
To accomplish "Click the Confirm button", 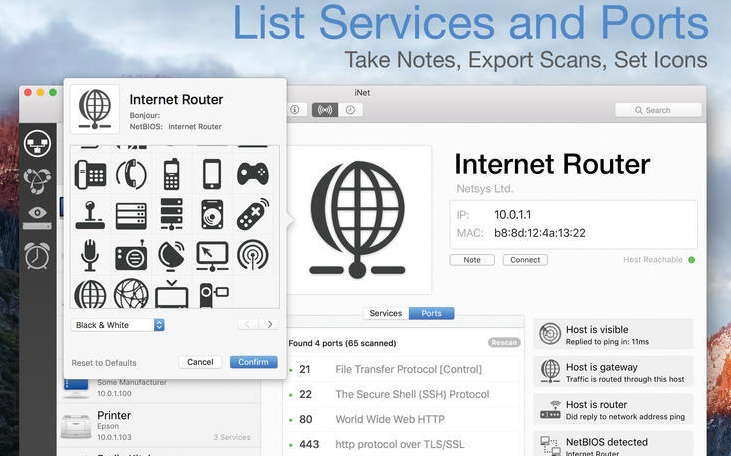I will [x=253, y=362].
